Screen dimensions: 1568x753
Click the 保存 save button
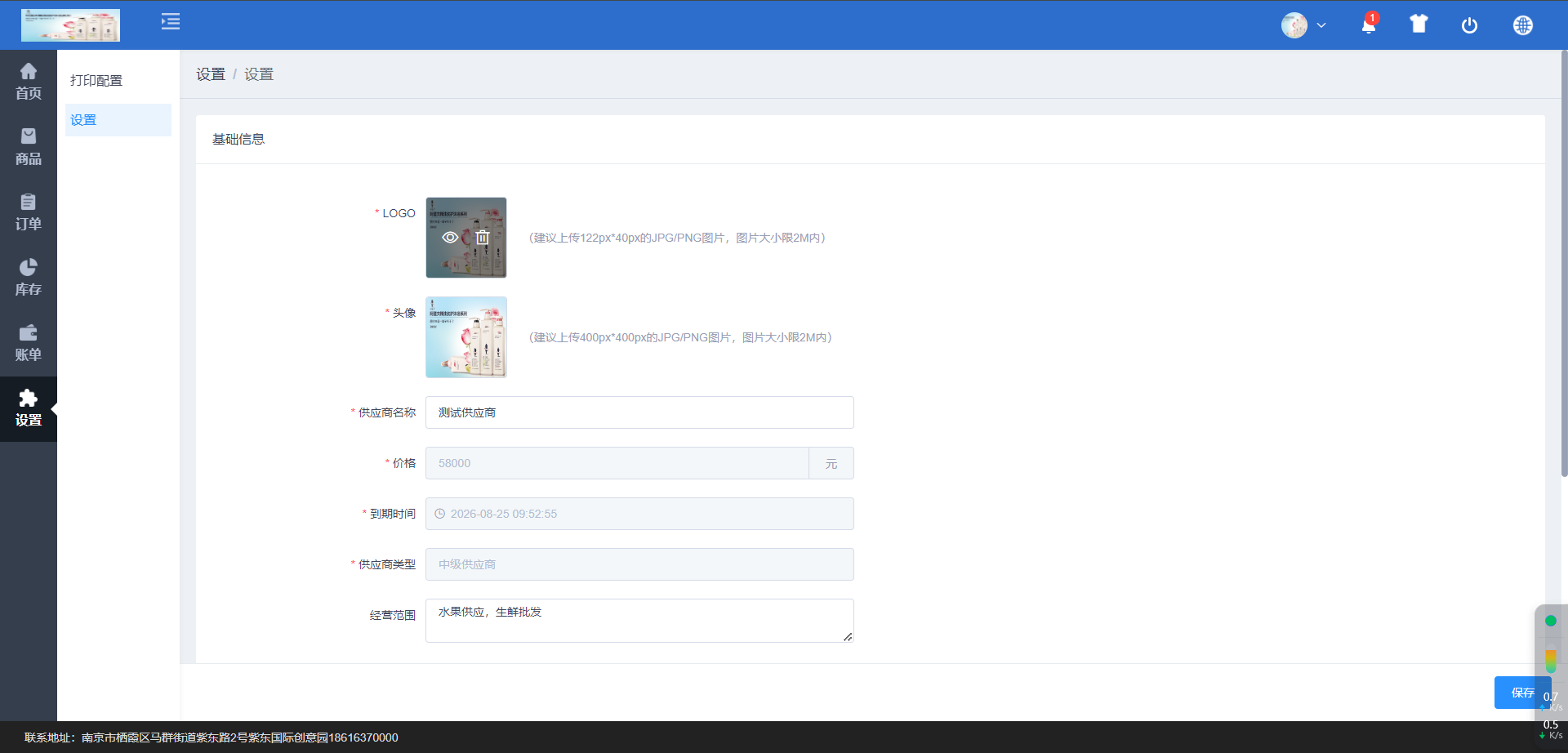pyautogui.click(x=1521, y=693)
